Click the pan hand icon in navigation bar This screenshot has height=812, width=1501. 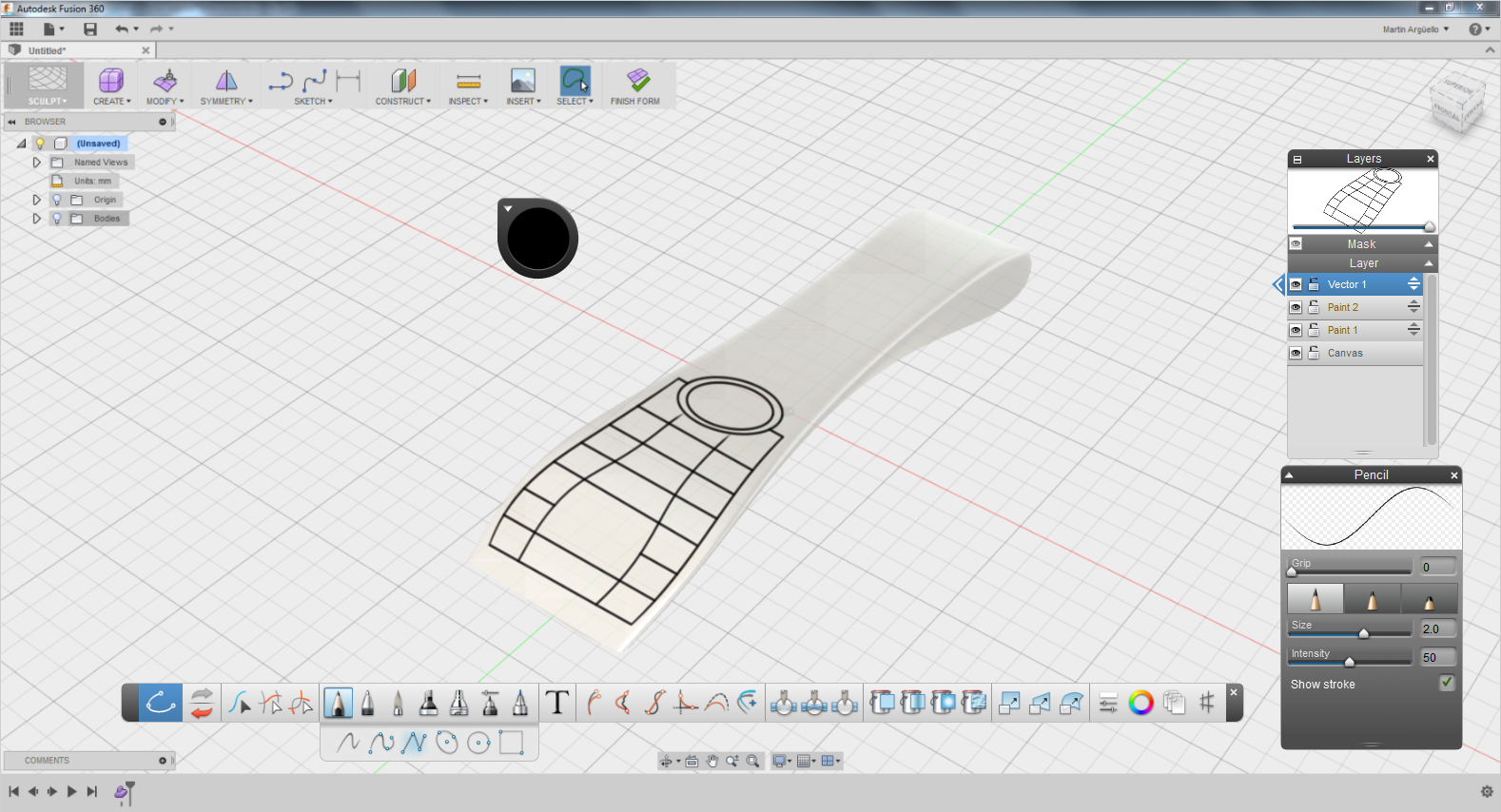click(x=712, y=761)
